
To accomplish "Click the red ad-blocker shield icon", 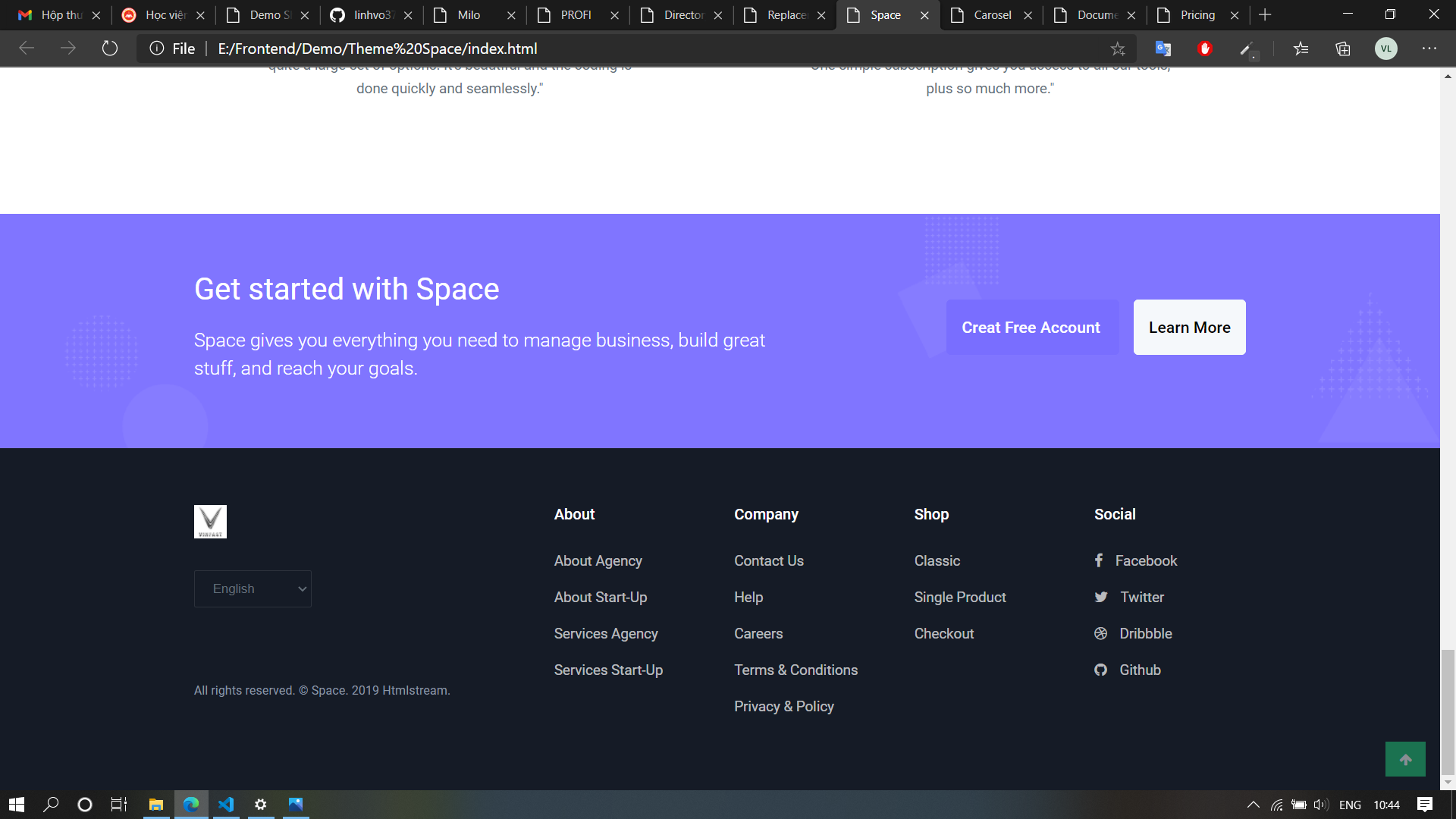I will tap(1205, 48).
